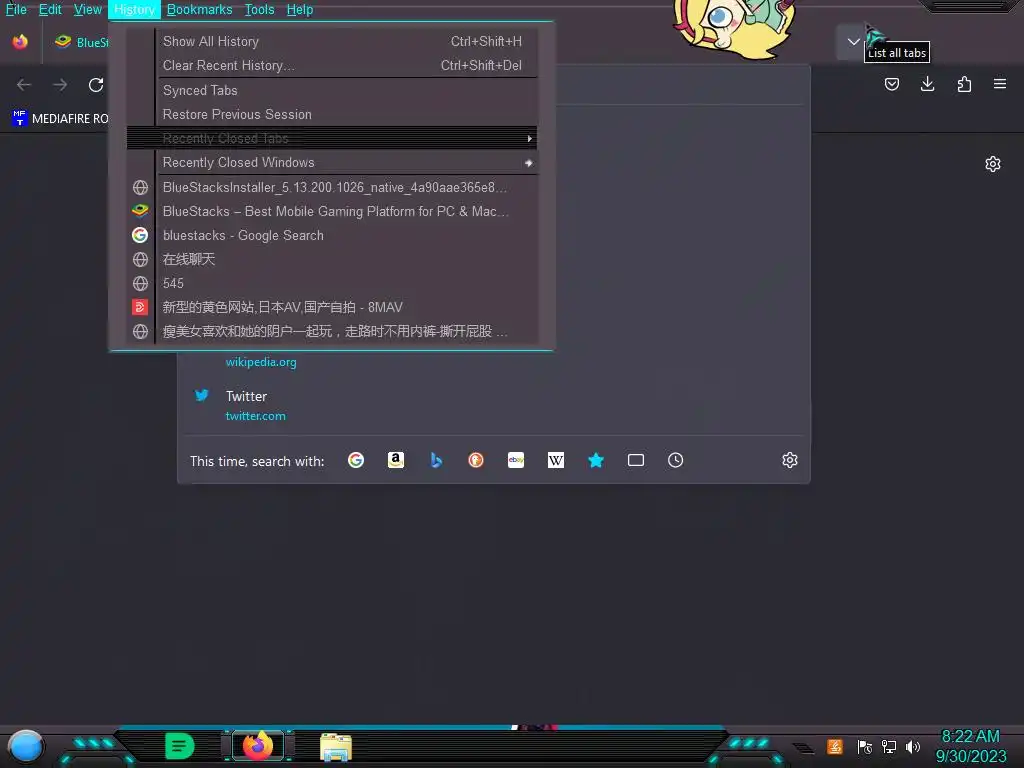Open the 在线聊天 history entry
Image resolution: width=1024 pixels, height=768 pixels.
(332, 259)
